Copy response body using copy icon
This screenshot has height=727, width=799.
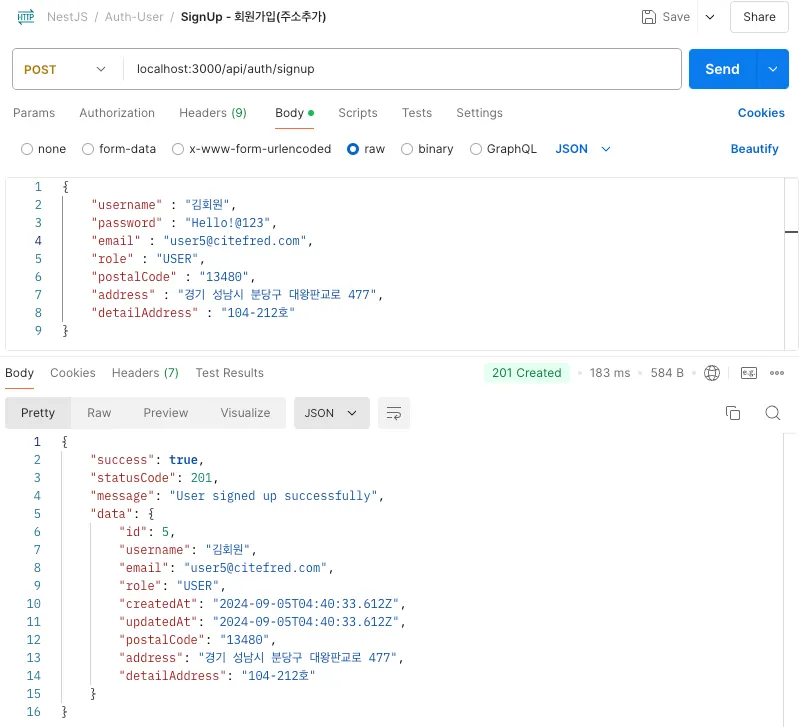coord(733,413)
